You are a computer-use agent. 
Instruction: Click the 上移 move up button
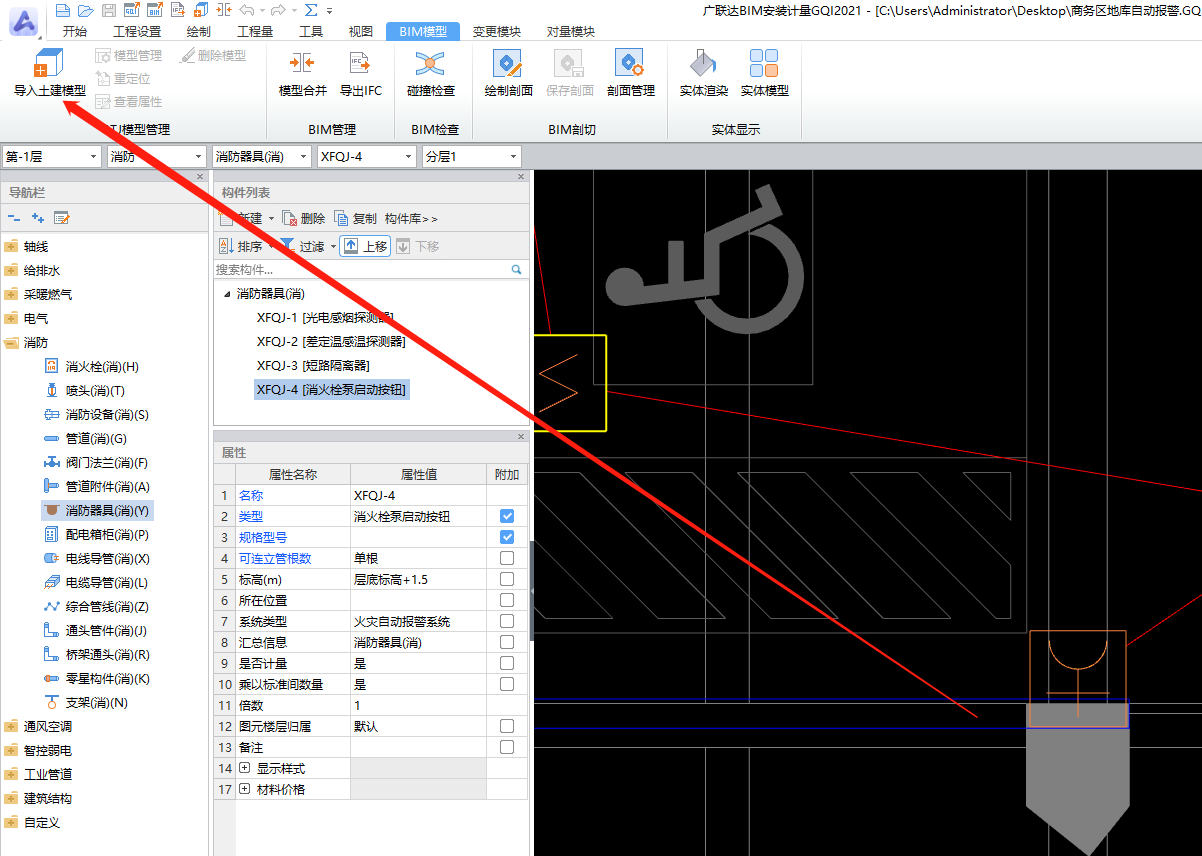click(x=365, y=246)
